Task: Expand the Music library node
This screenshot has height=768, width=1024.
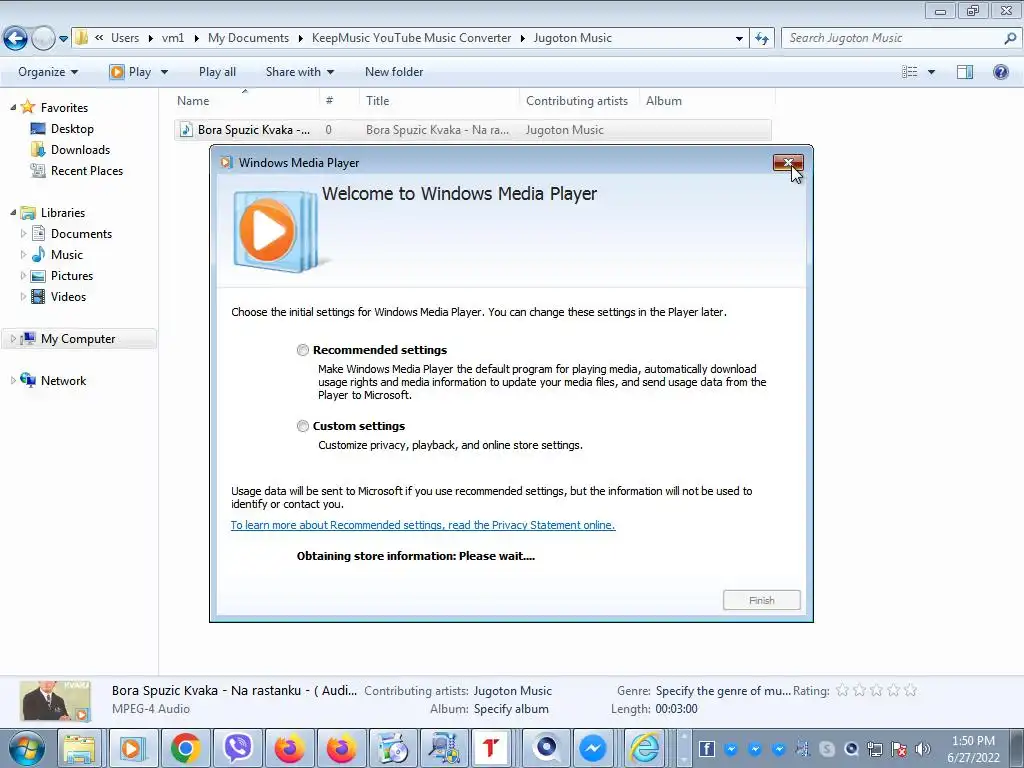Action: (x=24, y=254)
